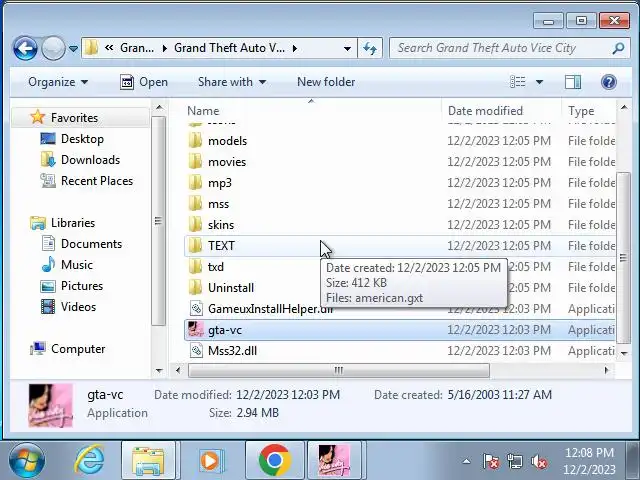640x480 pixels.
Task: Click horizontal scrollbar left arrow
Action: [x=178, y=370]
